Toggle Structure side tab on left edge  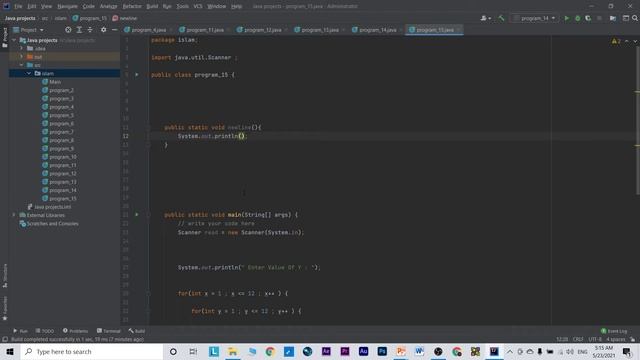point(5,276)
